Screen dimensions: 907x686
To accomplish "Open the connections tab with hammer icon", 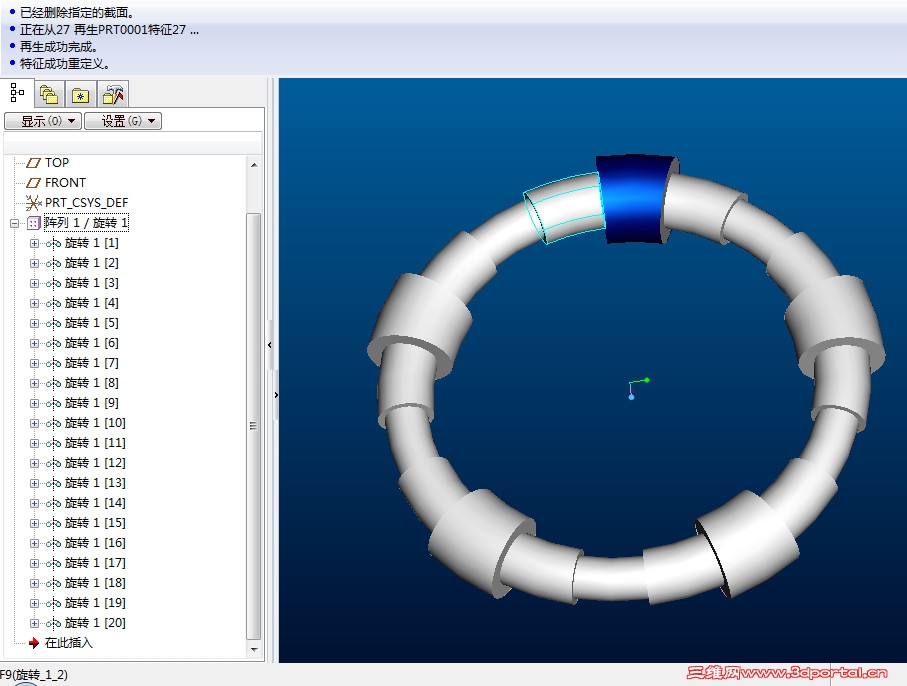I will (x=113, y=94).
